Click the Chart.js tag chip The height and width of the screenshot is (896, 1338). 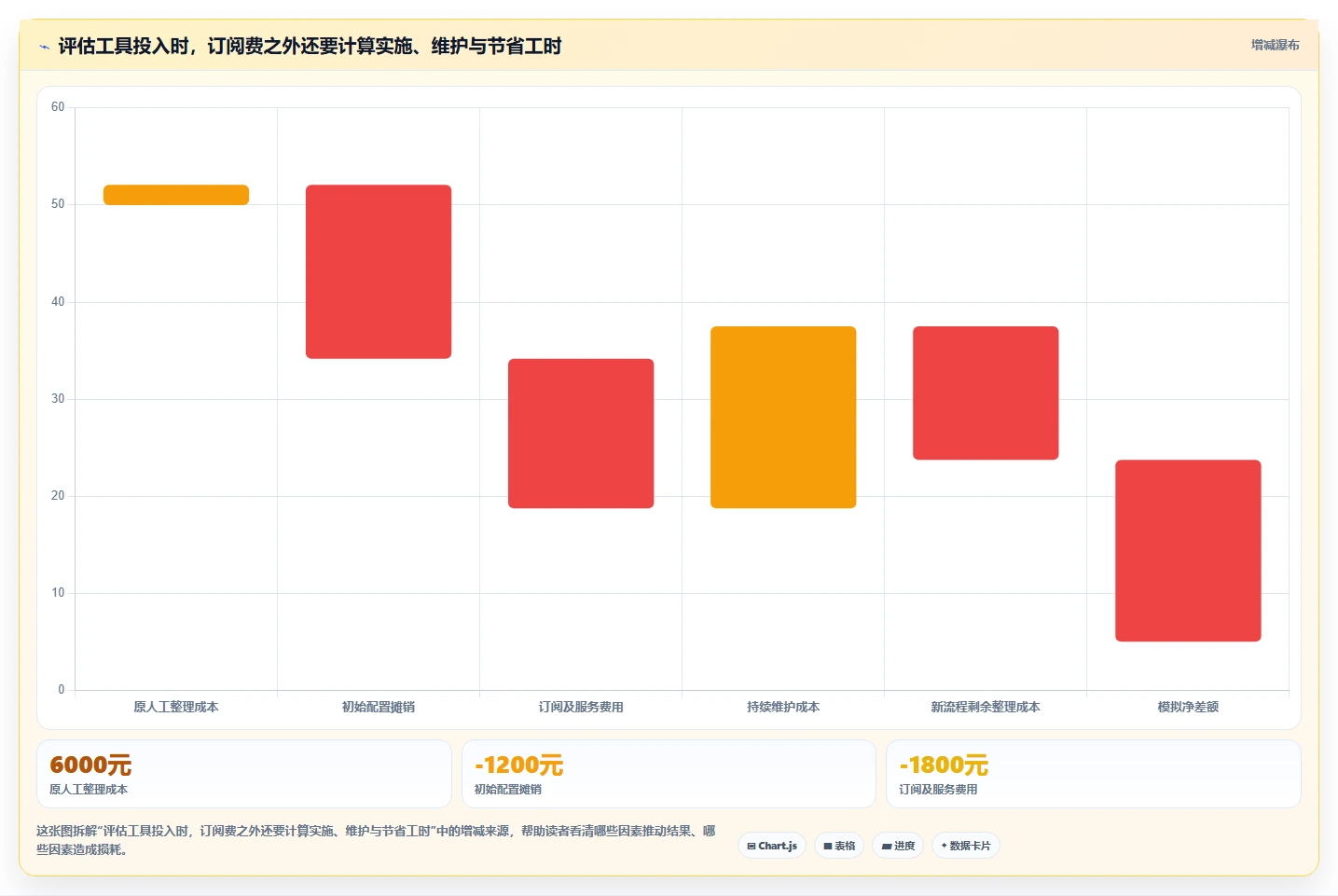[772, 846]
